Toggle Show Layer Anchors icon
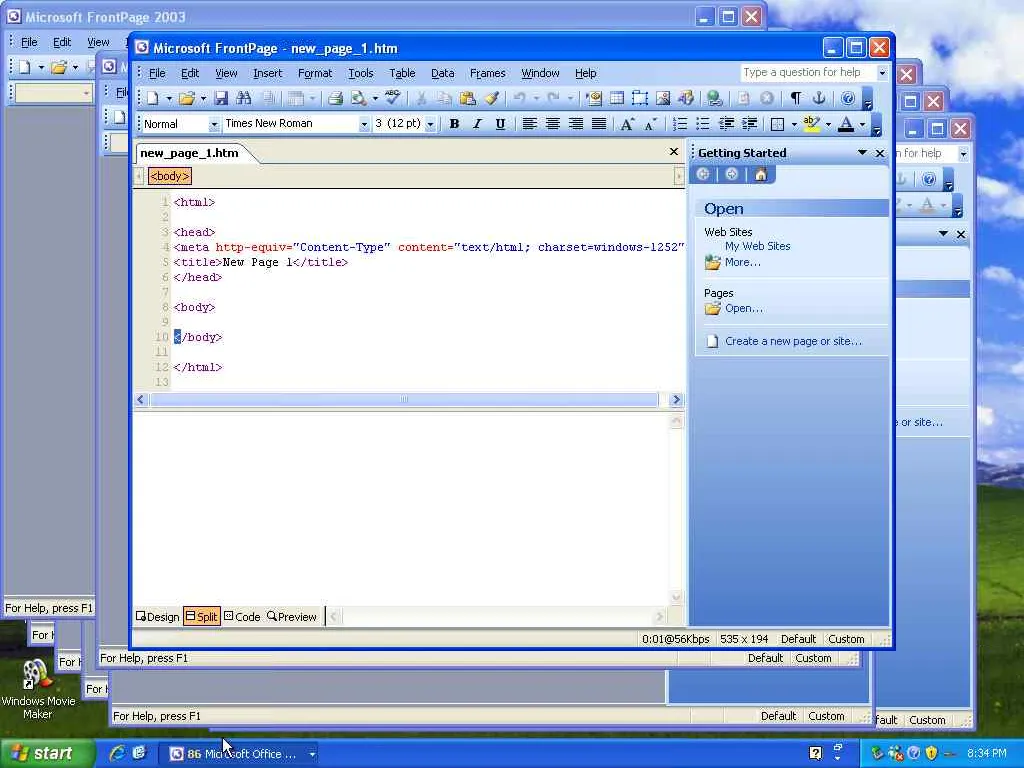 coord(819,99)
